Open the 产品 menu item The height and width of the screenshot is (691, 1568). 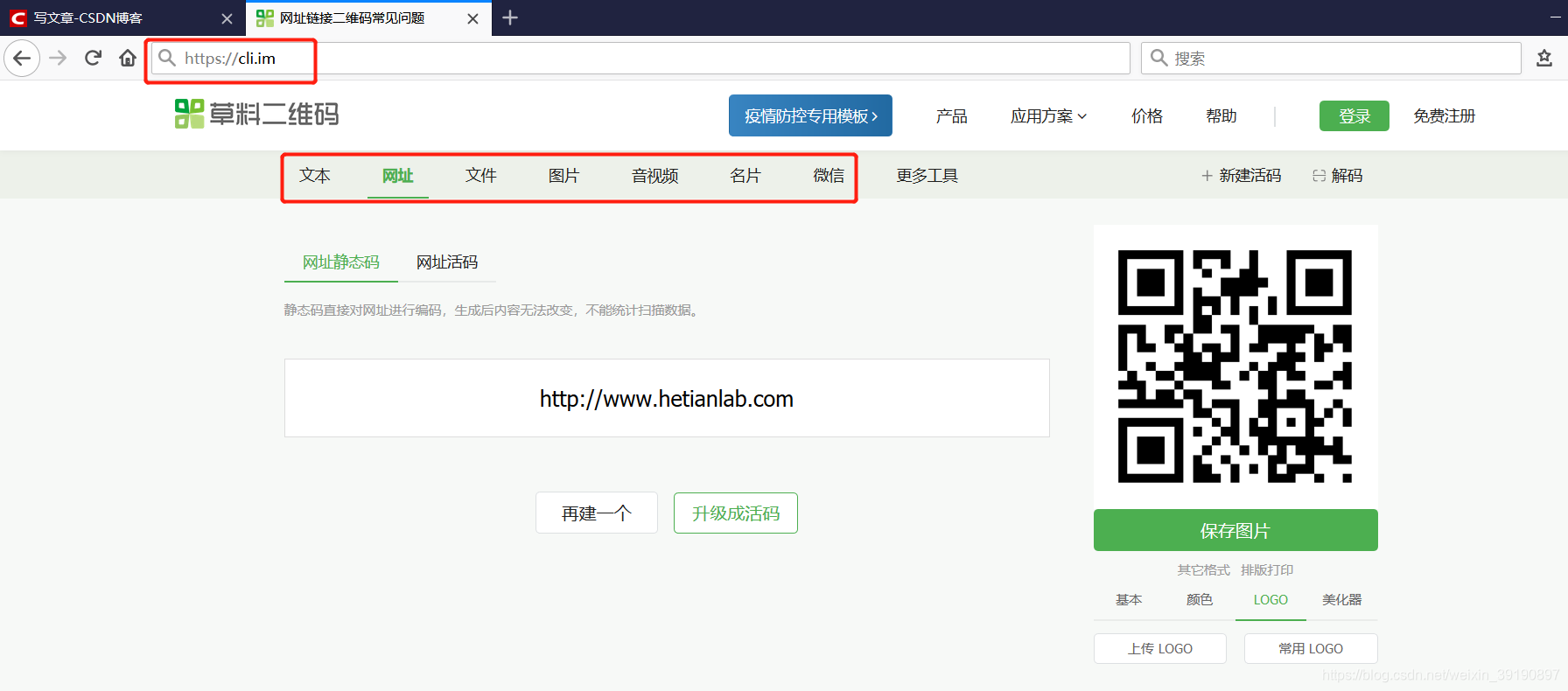click(951, 115)
